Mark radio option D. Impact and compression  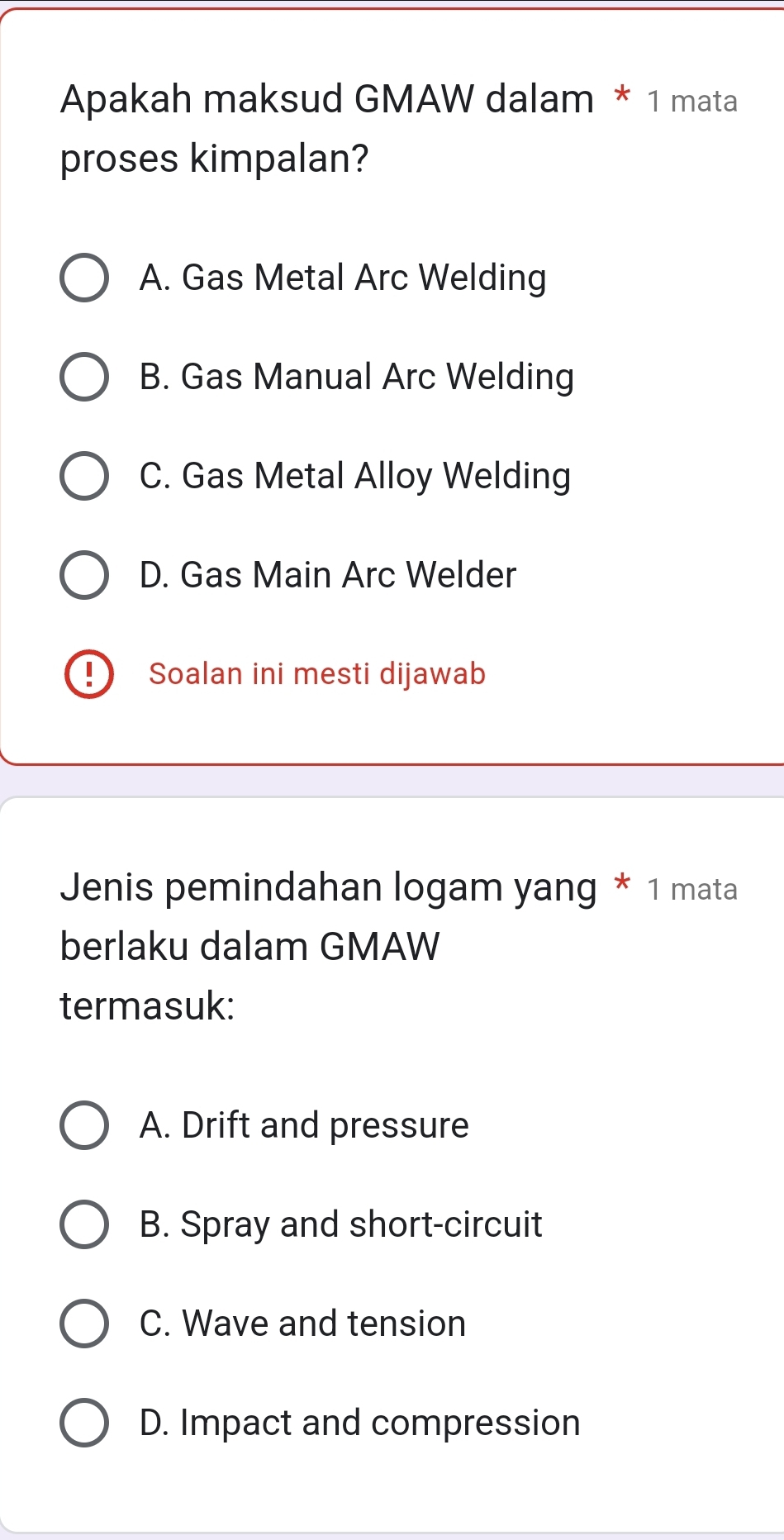click(84, 1423)
